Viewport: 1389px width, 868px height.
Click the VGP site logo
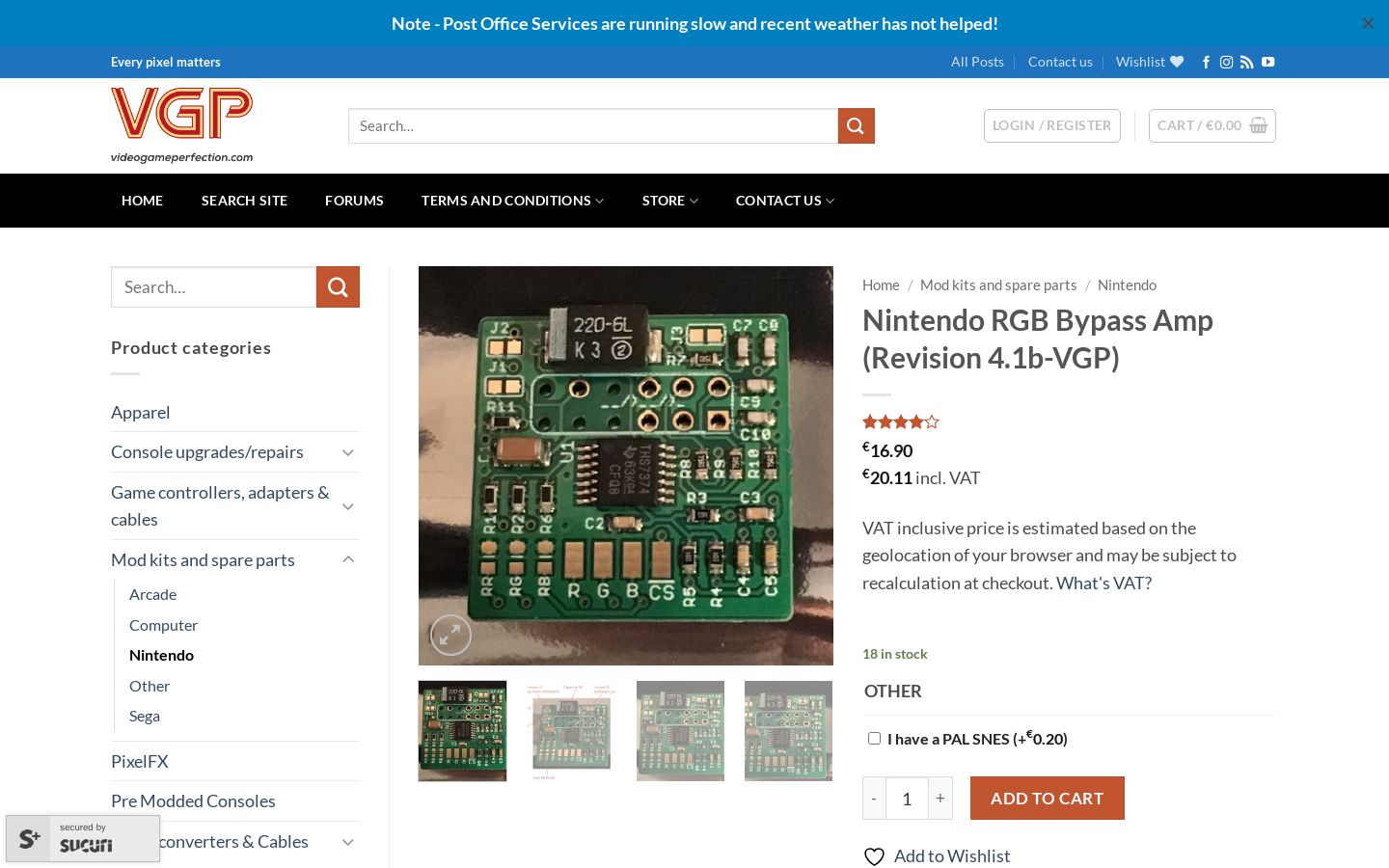(x=181, y=125)
